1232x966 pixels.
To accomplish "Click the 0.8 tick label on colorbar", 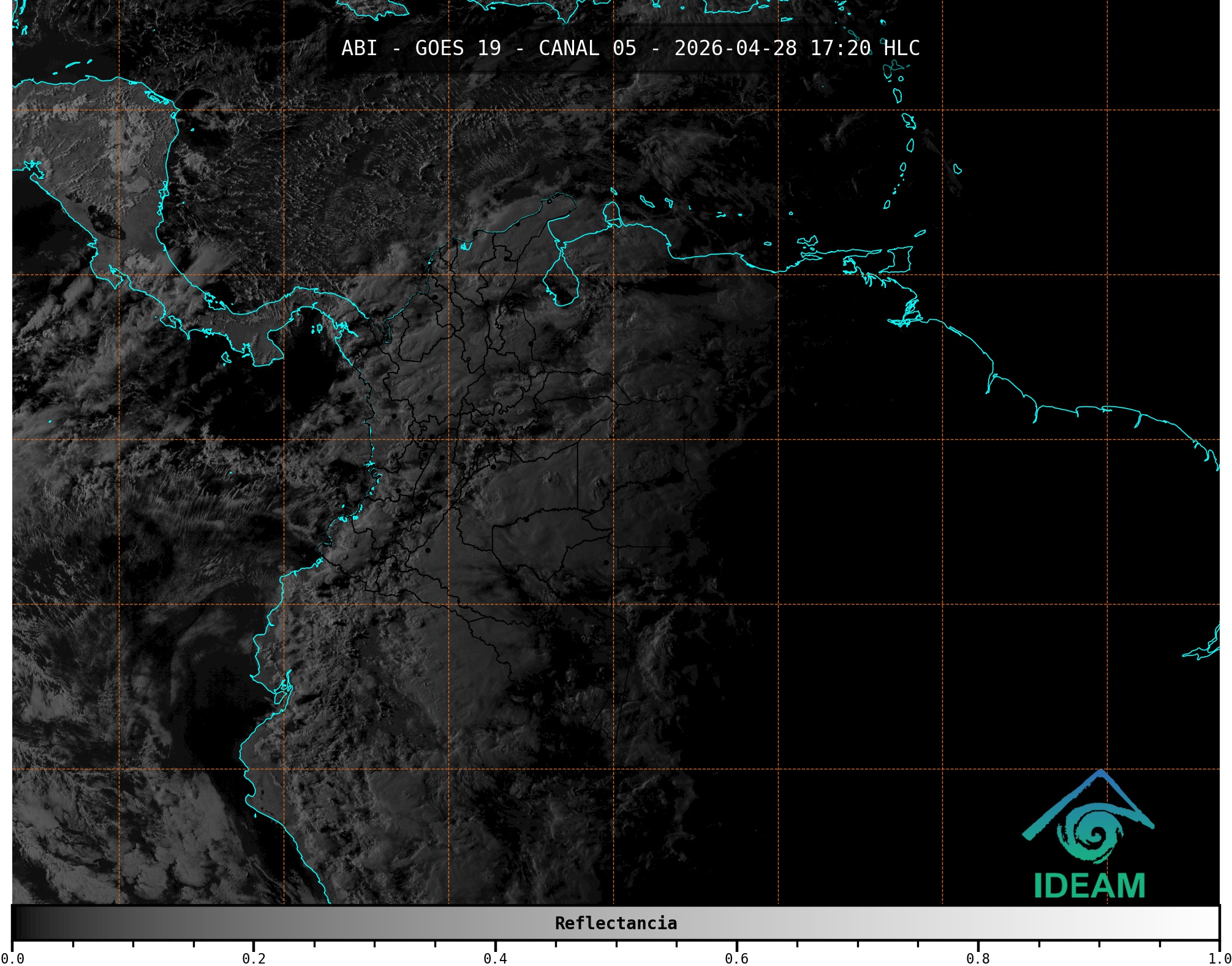I will [x=978, y=958].
